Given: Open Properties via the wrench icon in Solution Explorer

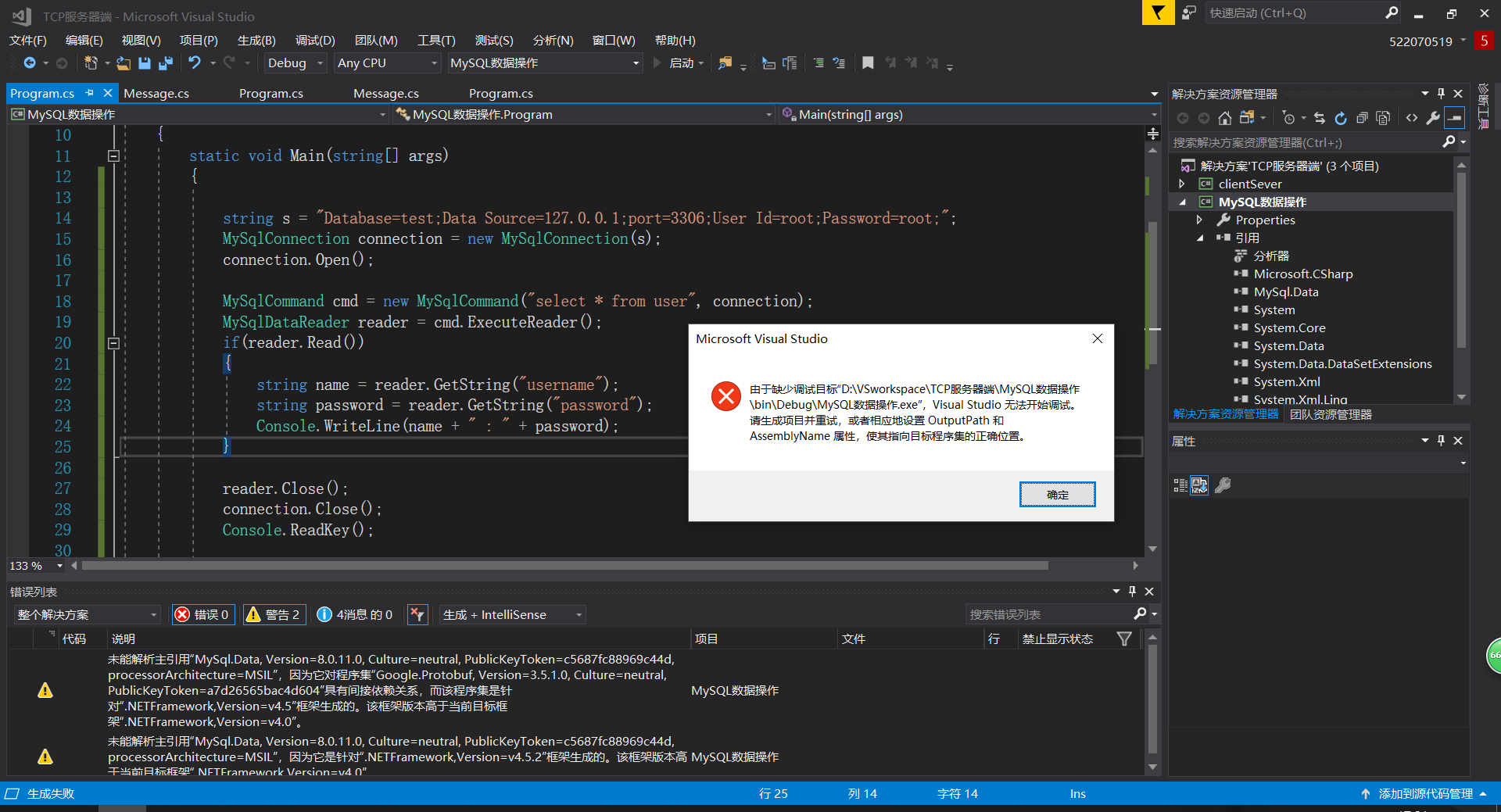Looking at the screenshot, I should (1433, 118).
